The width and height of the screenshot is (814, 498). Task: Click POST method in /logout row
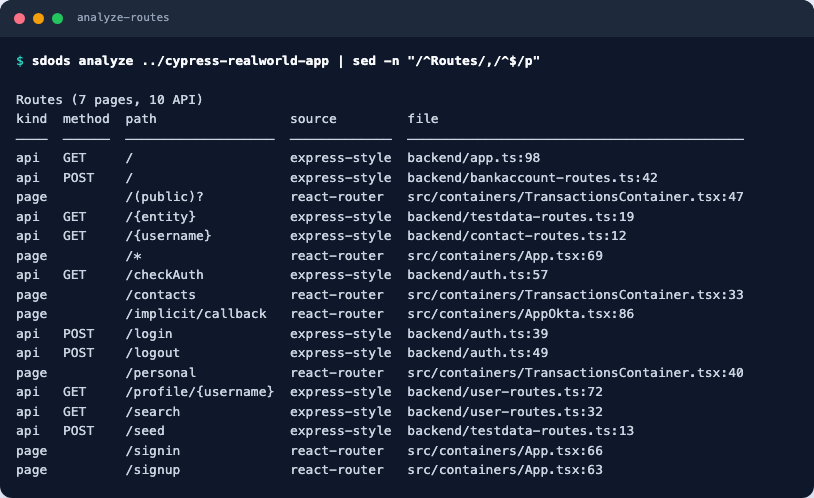[x=78, y=353]
